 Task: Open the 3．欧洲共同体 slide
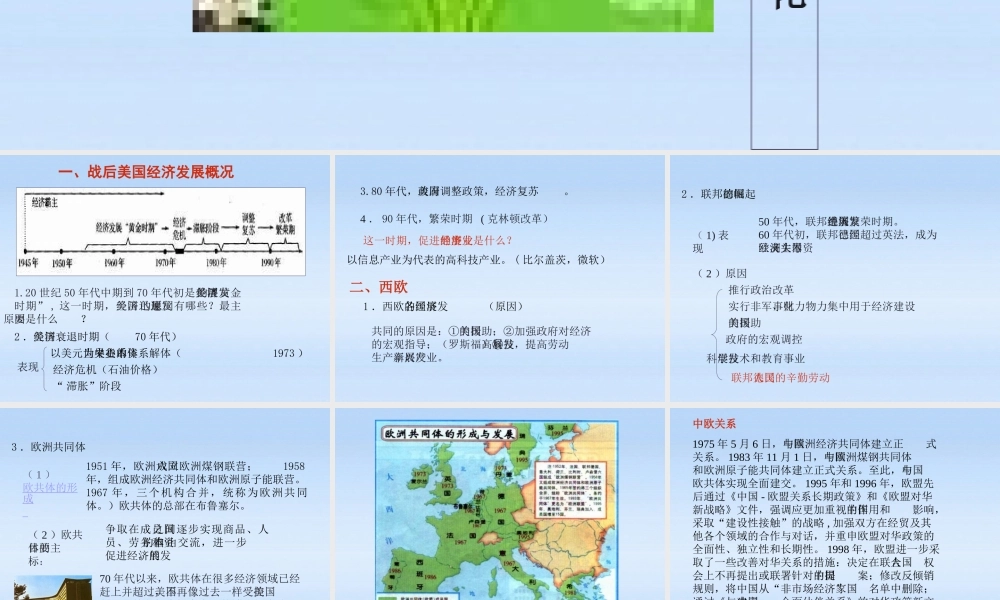click(165, 504)
